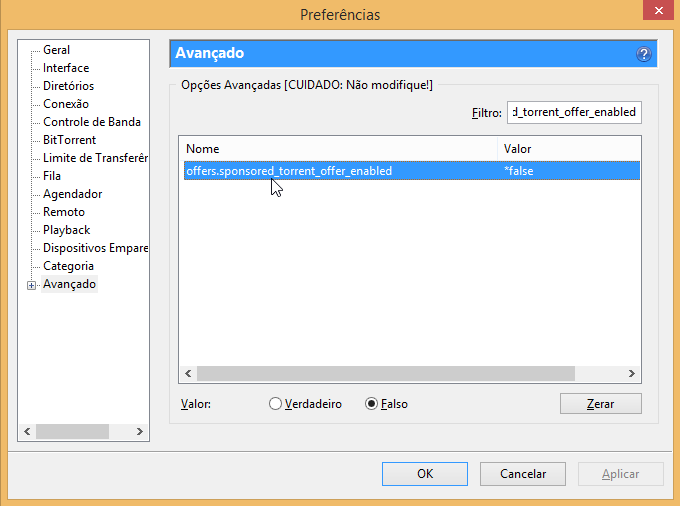Click options list left scroll arrow
This screenshot has width=680, height=506.
(x=188, y=373)
